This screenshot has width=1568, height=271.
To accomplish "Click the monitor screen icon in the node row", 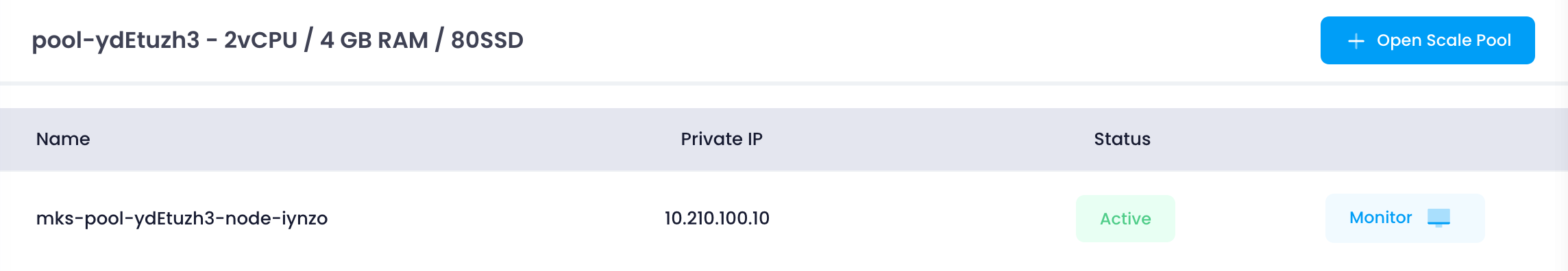I will (1438, 218).
